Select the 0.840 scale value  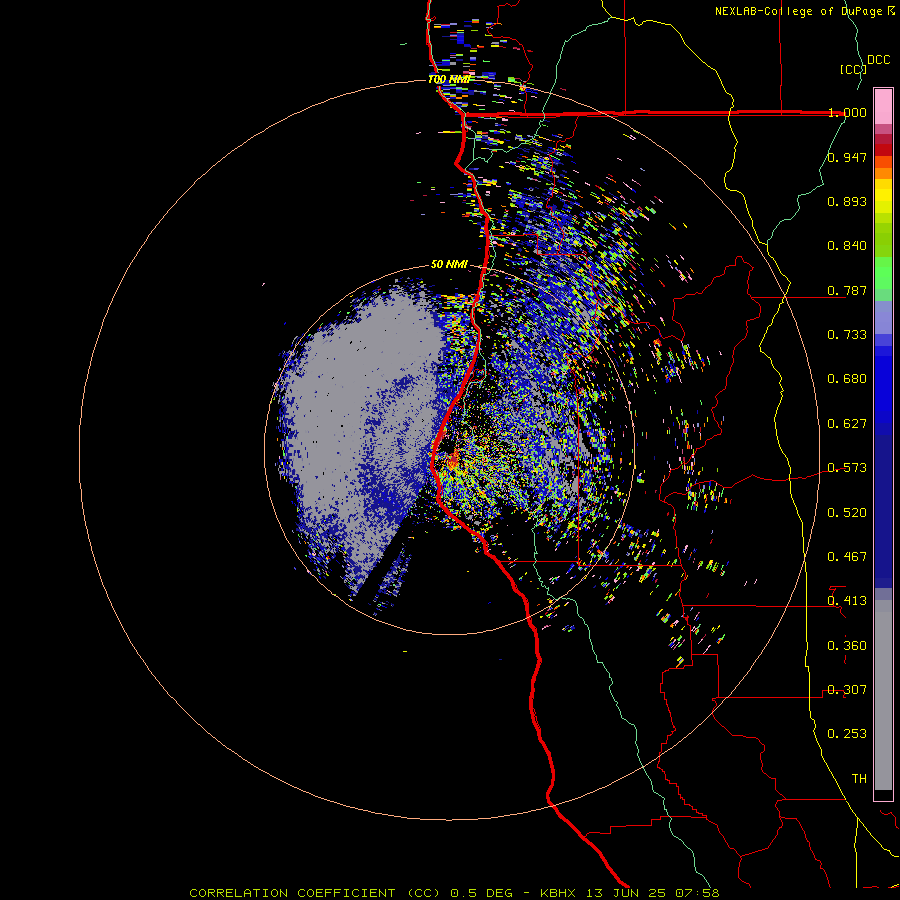(x=847, y=246)
